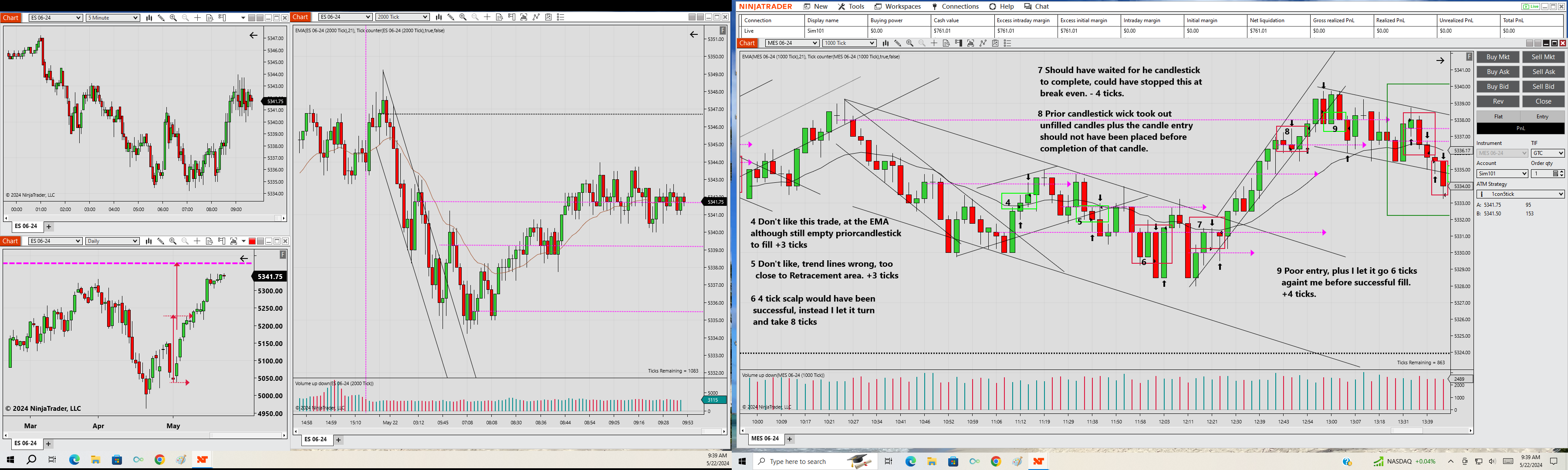Expand toolbar overflow arrow in the 5 Minute chart
This screenshot has width=1568, height=470.
point(243,18)
